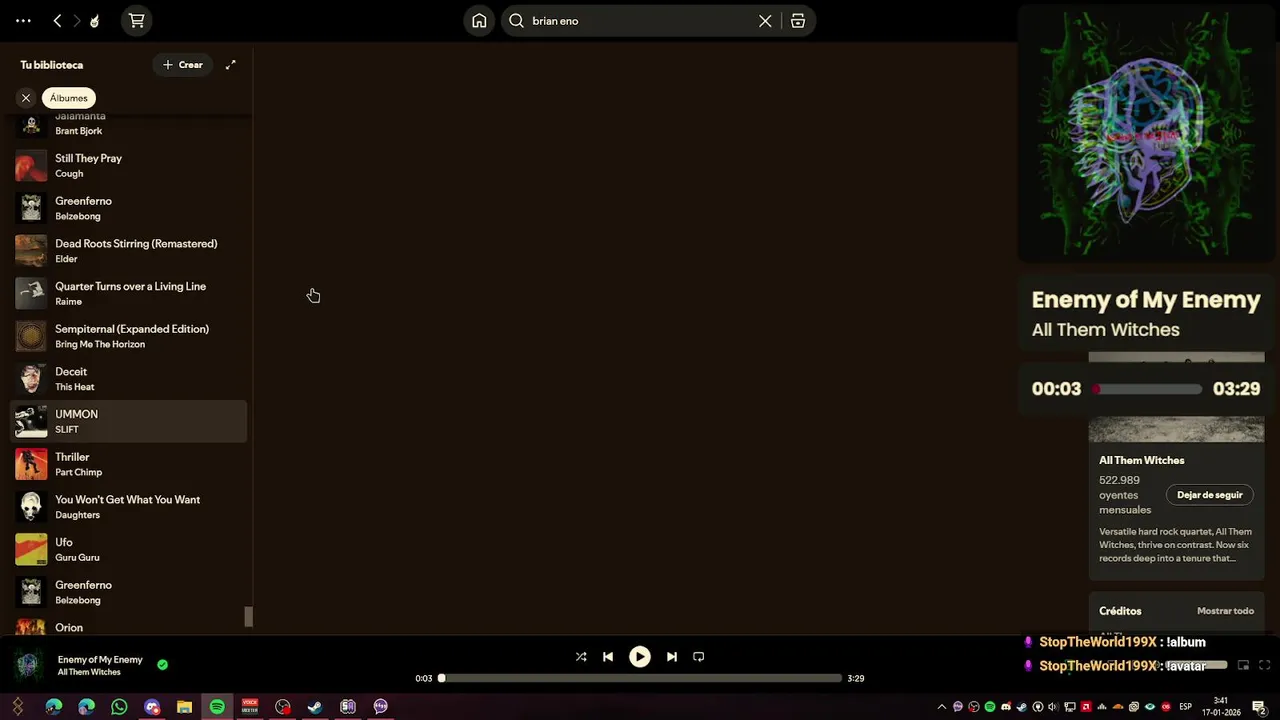
Task: Open Sempiternal (Expanded Edition) album
Action: (128, 336)
